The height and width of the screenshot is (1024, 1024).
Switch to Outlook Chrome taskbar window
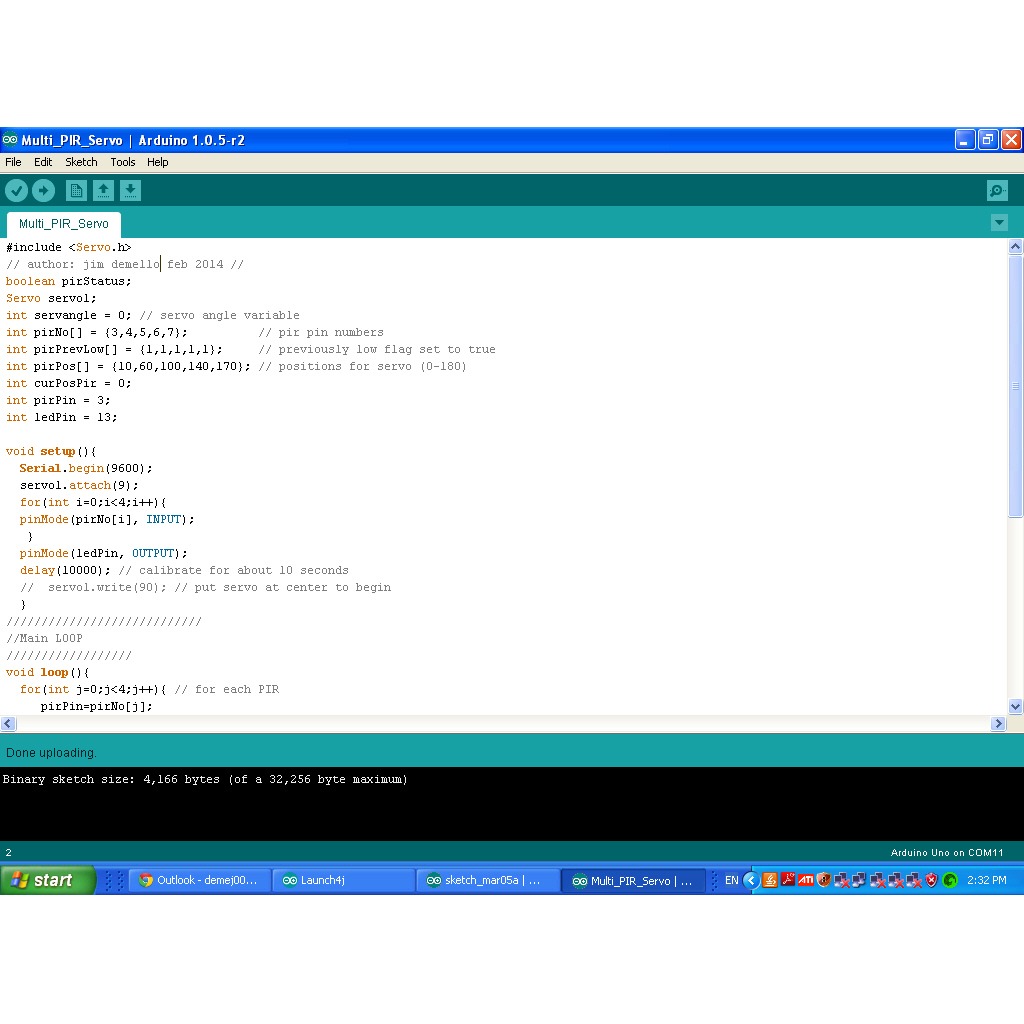pyautogui.click(x=202, y=880)
